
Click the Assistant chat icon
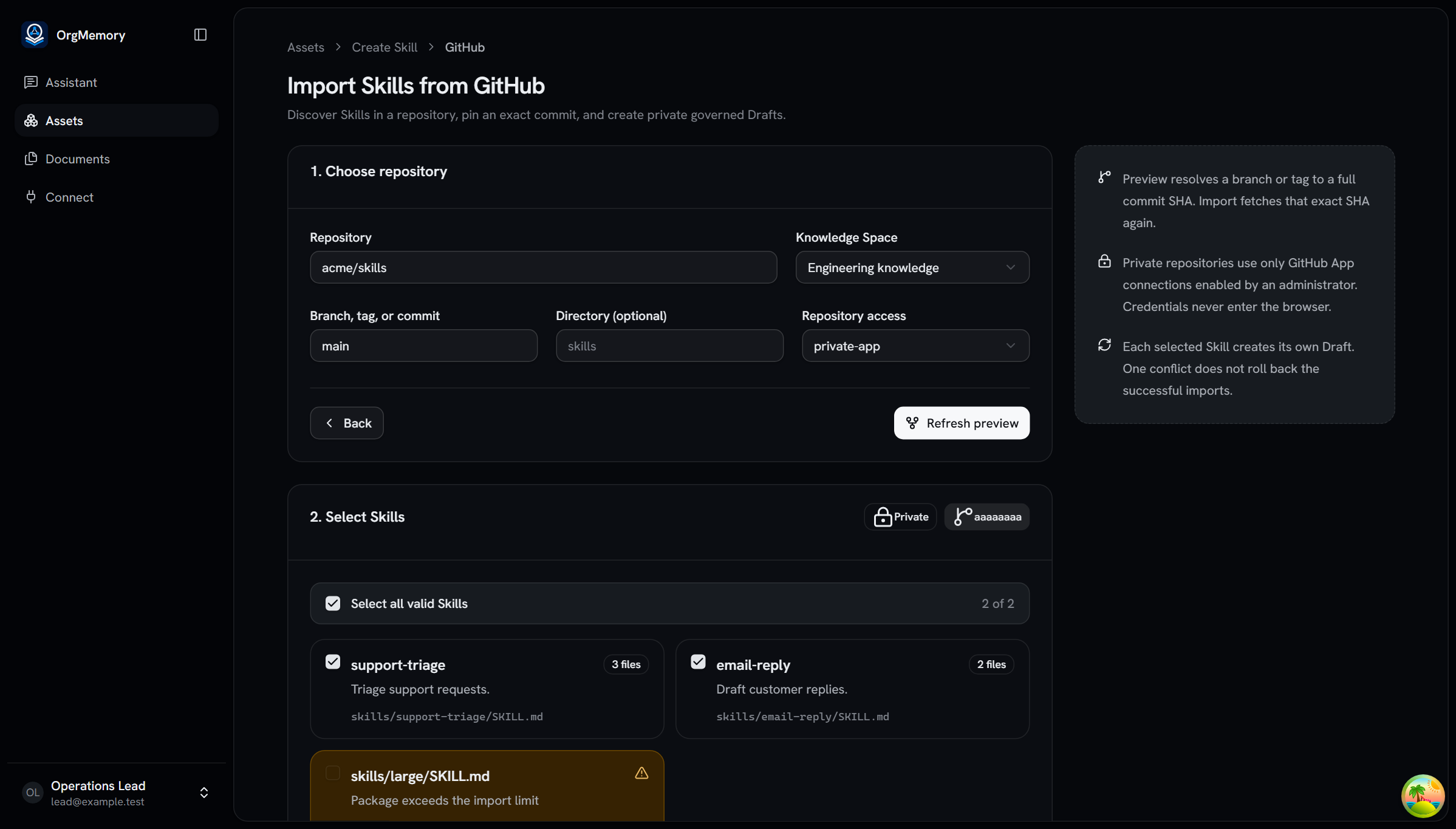[31, 82]
